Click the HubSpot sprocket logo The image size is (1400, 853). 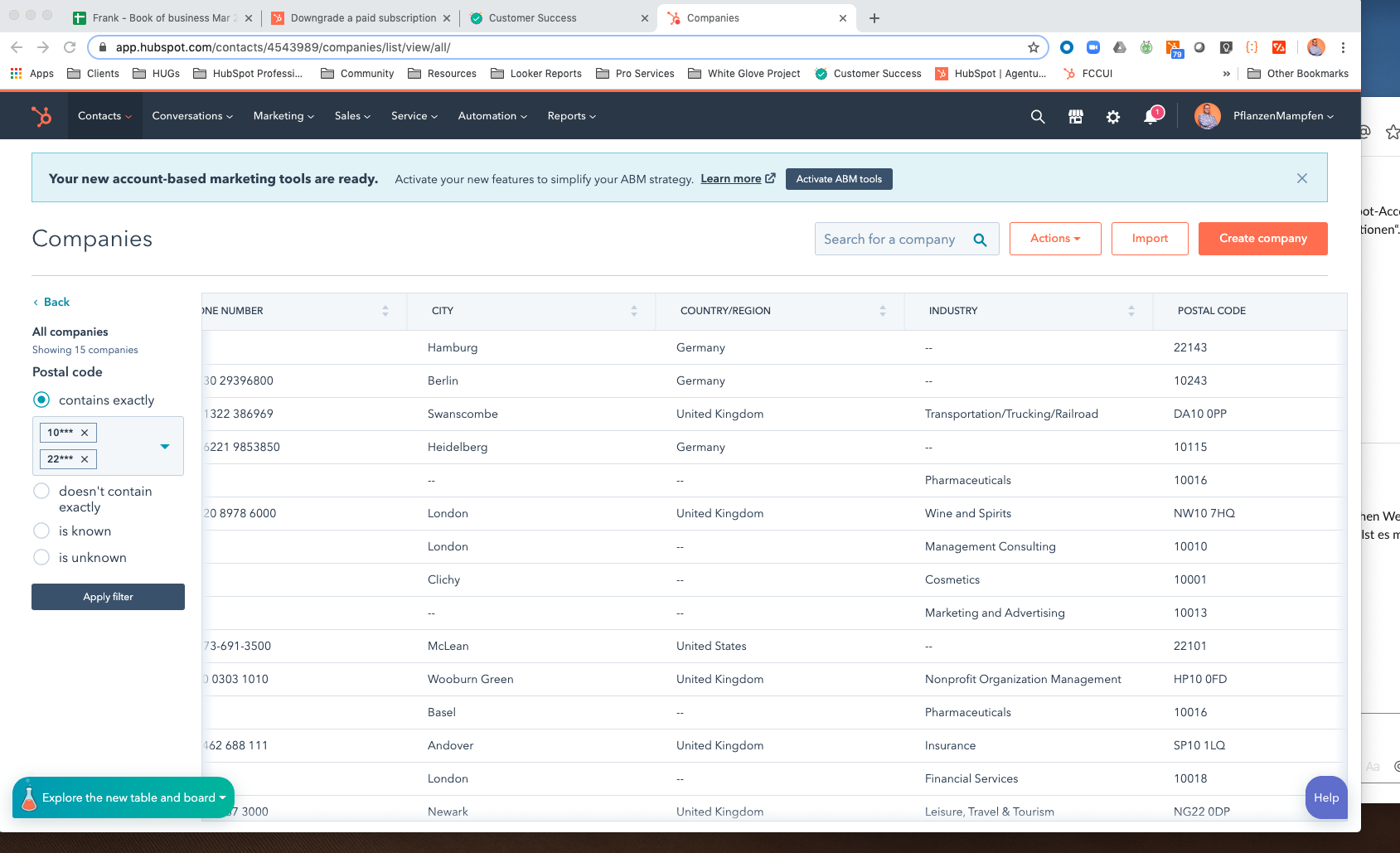click(x=41, y=115)
